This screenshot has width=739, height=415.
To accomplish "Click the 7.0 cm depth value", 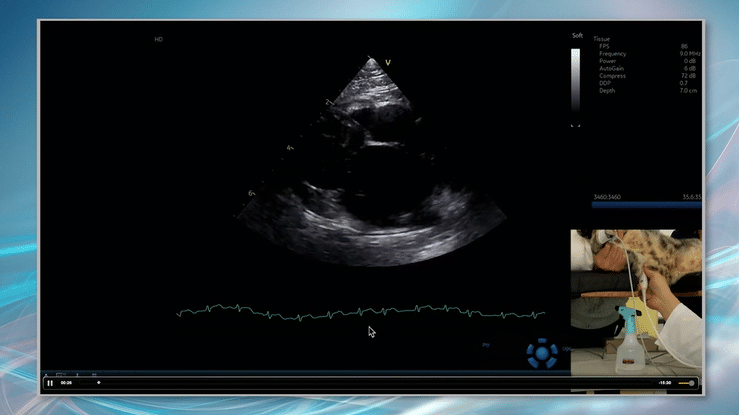I will [x=688, y=90].
